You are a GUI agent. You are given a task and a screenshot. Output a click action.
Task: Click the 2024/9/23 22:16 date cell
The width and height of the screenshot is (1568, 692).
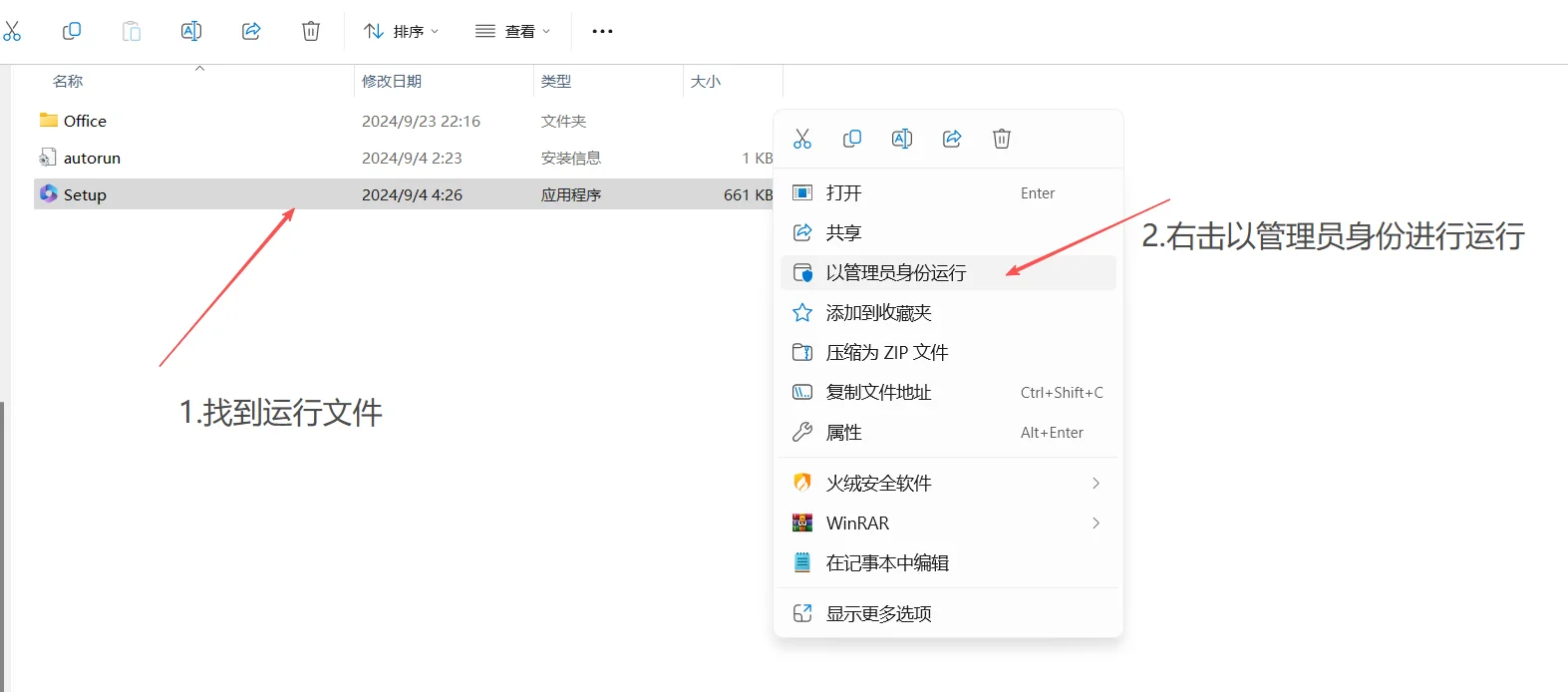coord(421,121)
